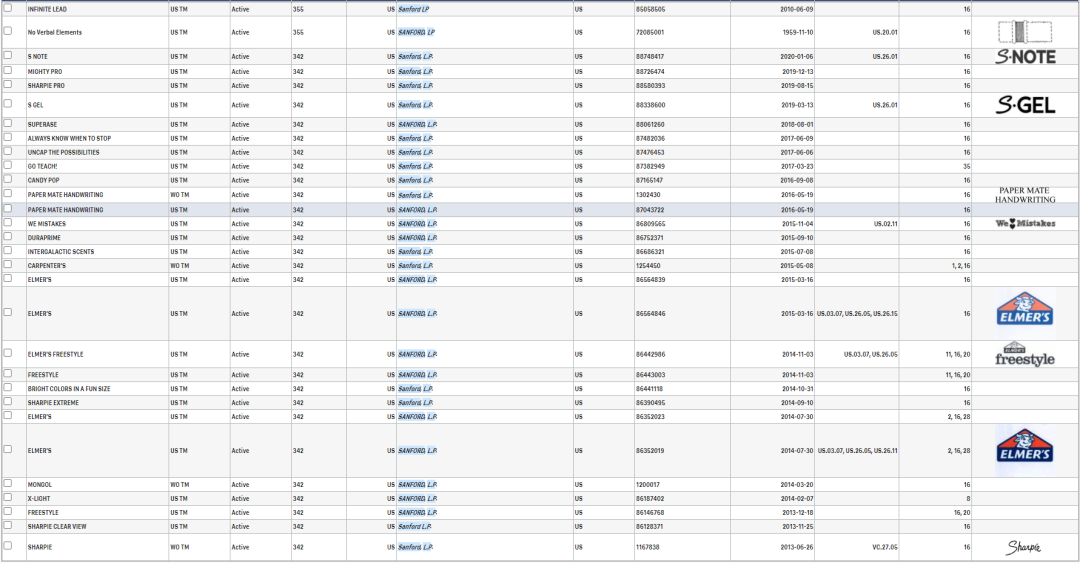The width and height of the screenshot is (1080, 564).
Task: Click the X-LIGHT trademark name
Action: click(x=39, y=499)
